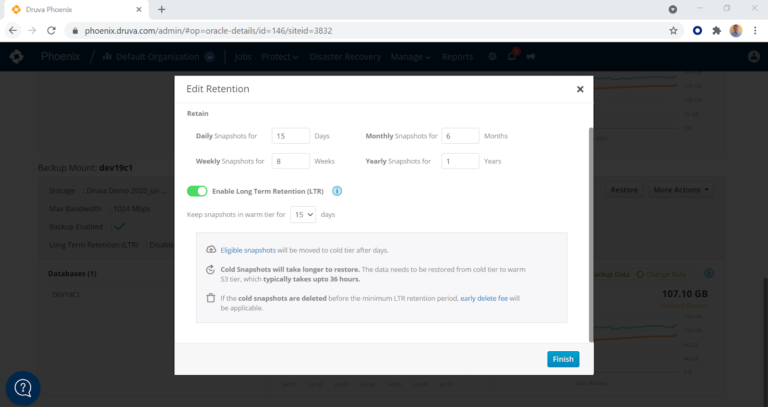Open warm tier days dropdown
The image size is (768, 407).
coord(303,214)
